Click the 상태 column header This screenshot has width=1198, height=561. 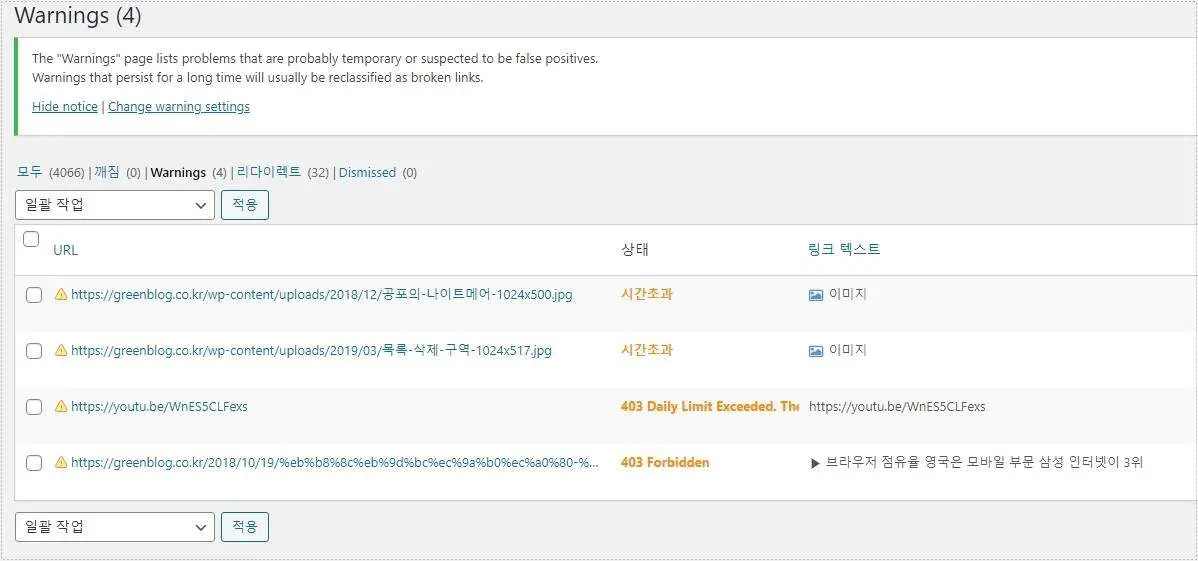pos(635,249)
